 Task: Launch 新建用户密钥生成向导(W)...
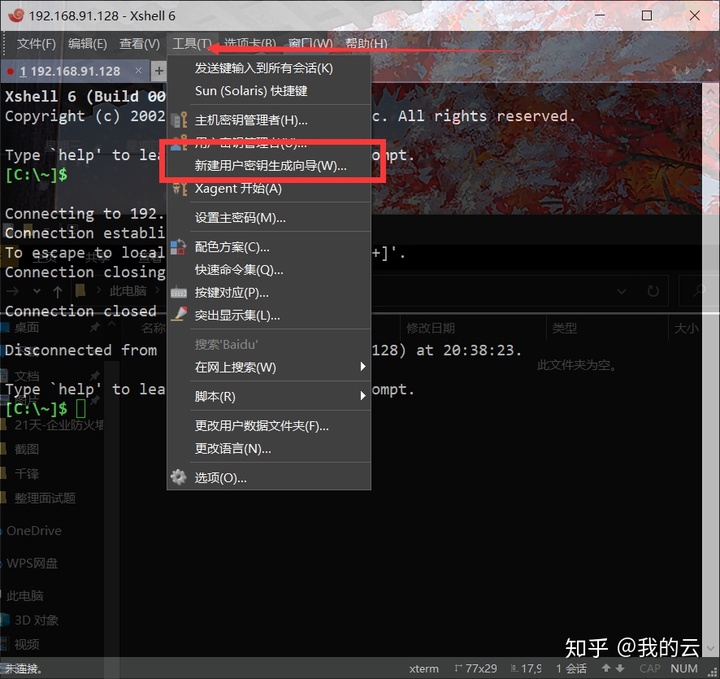coord(270,165)
